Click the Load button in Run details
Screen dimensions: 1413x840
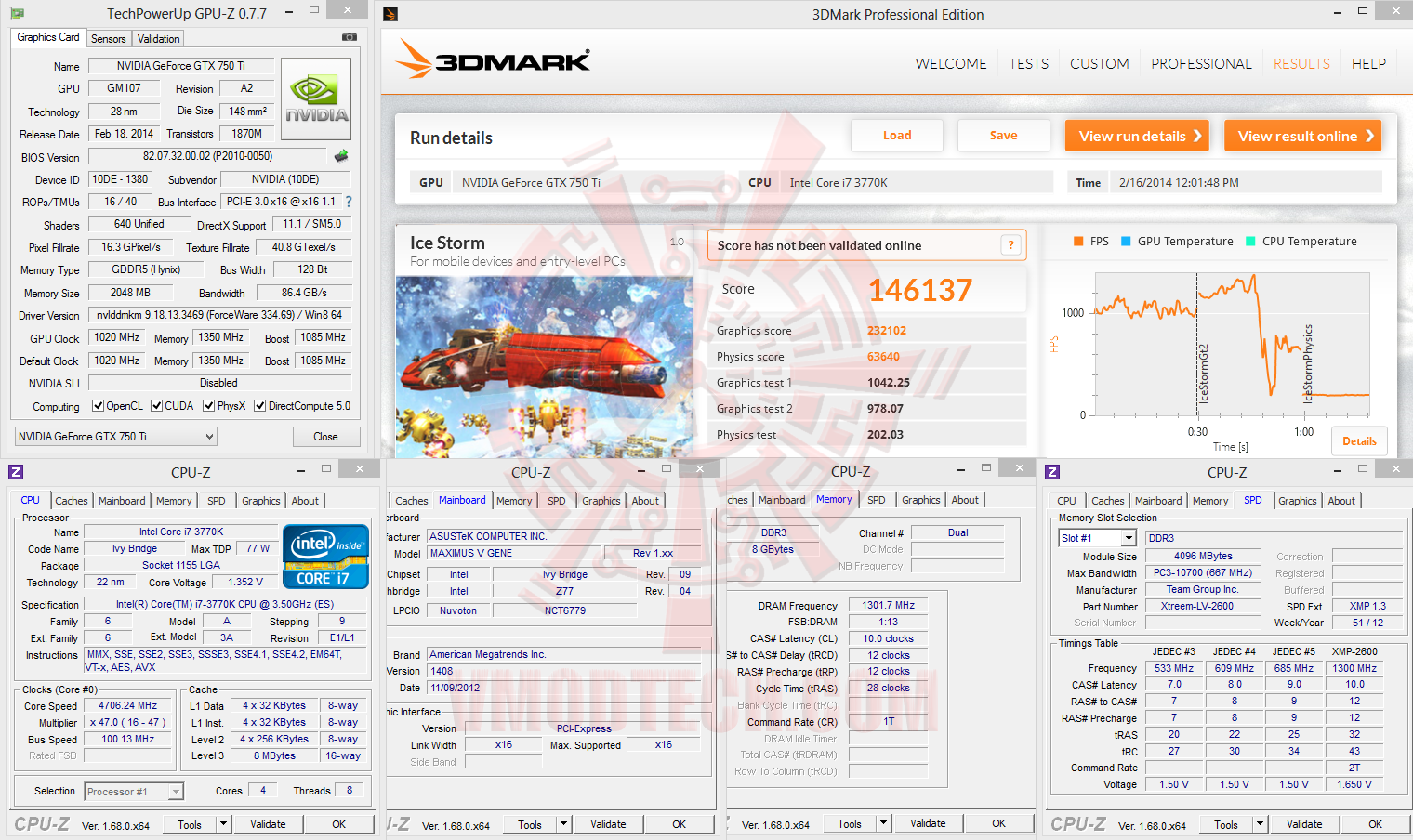897,136
